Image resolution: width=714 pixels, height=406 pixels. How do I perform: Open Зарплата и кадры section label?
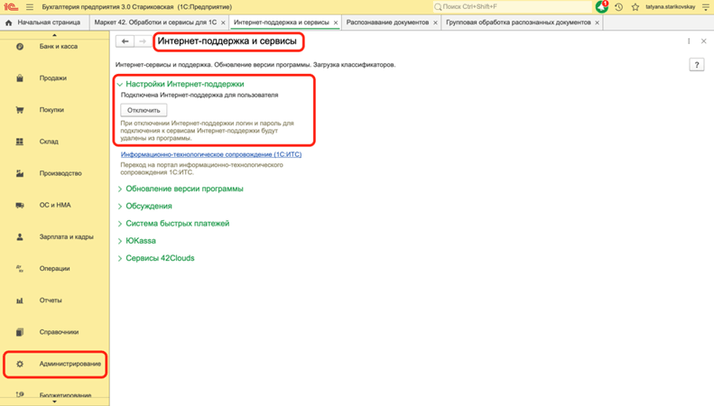tap(66, 237)
